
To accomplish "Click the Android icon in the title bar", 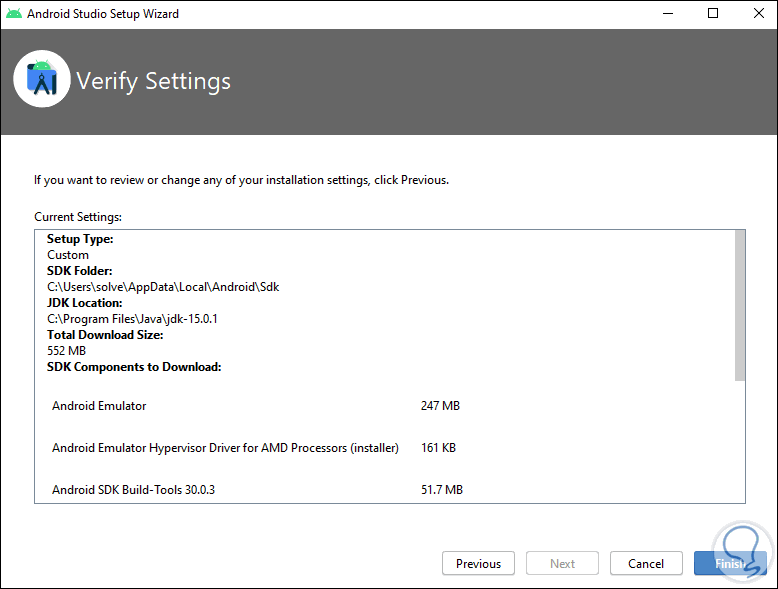I will click(14, 14).
